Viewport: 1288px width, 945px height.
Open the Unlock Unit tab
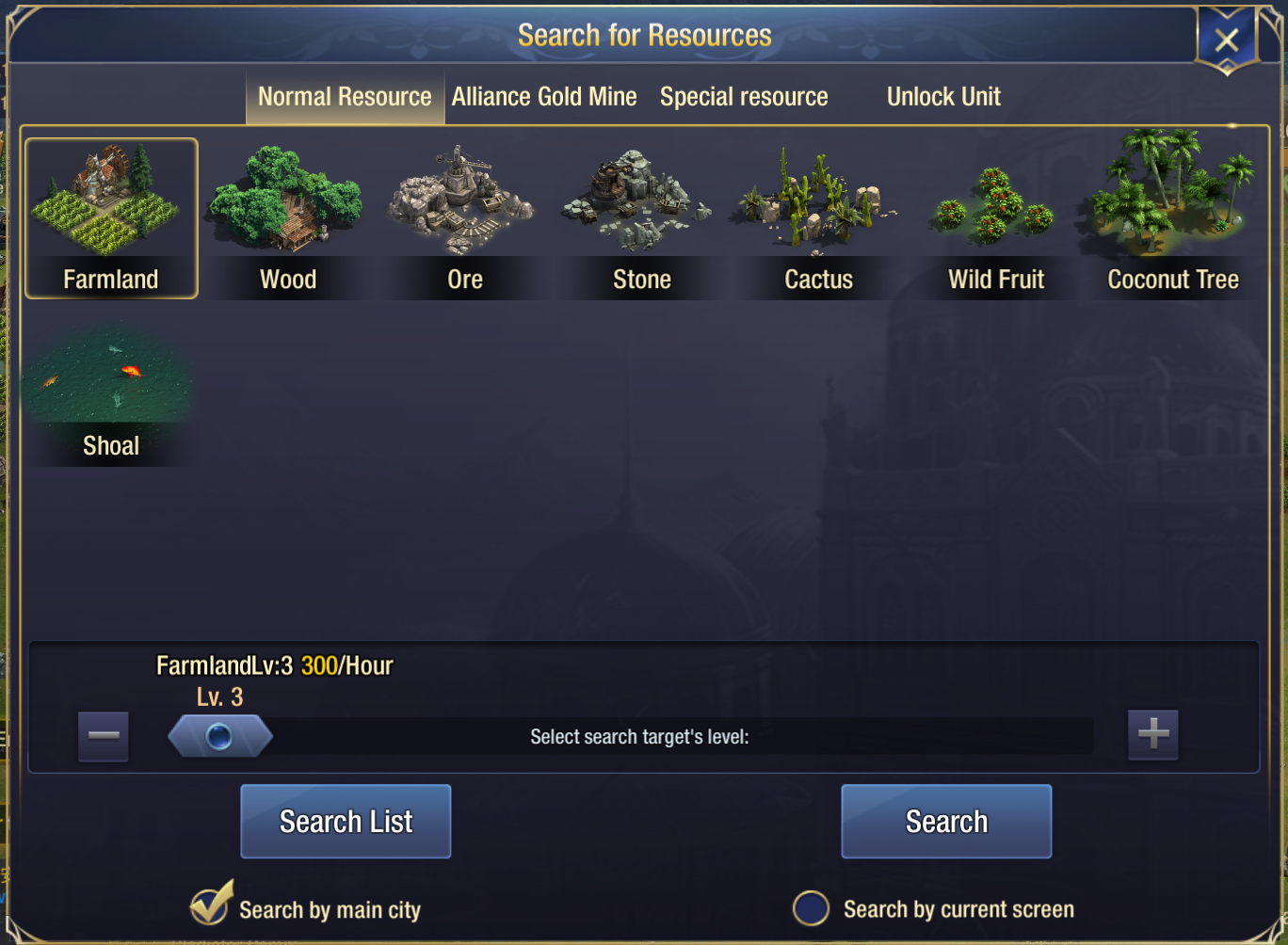[943, 96]
